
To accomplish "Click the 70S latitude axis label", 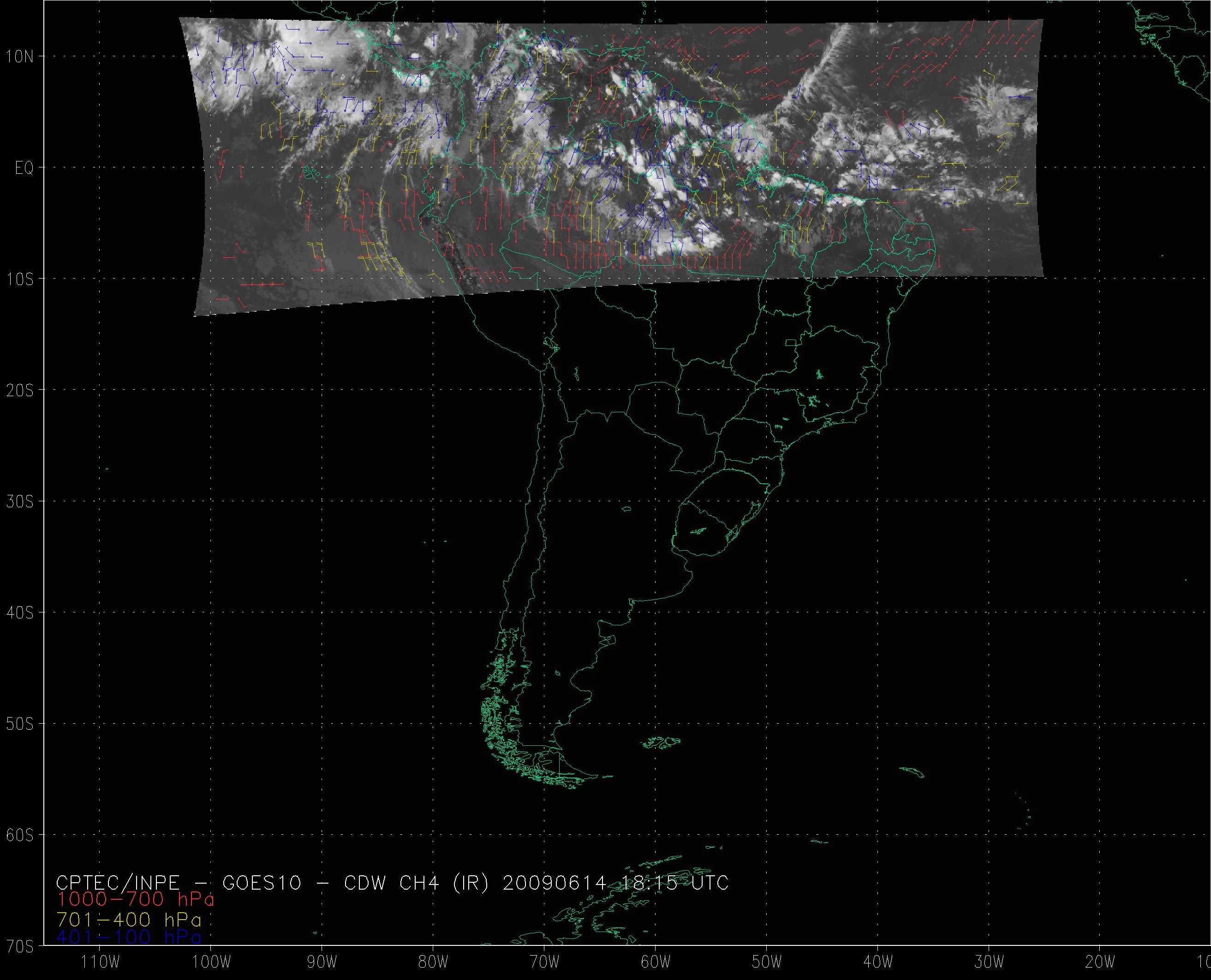I will click(20, 947).
